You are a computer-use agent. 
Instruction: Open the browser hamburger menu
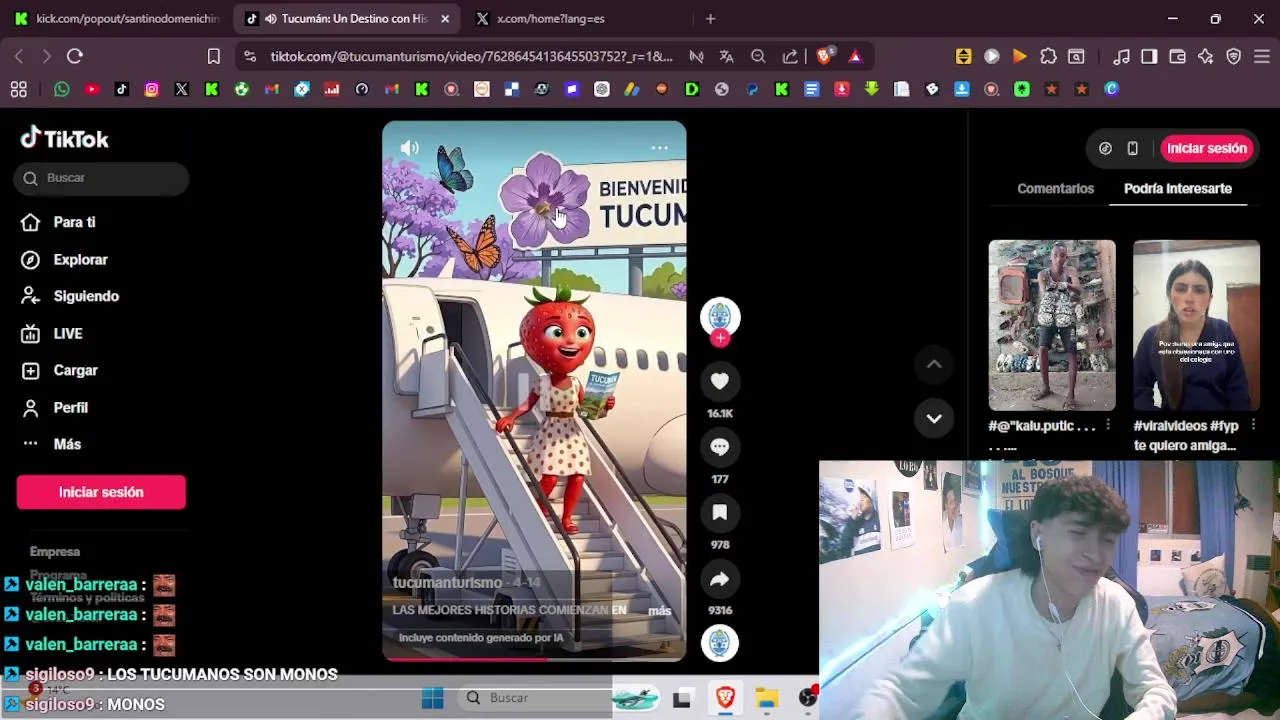coord(1261,57)
